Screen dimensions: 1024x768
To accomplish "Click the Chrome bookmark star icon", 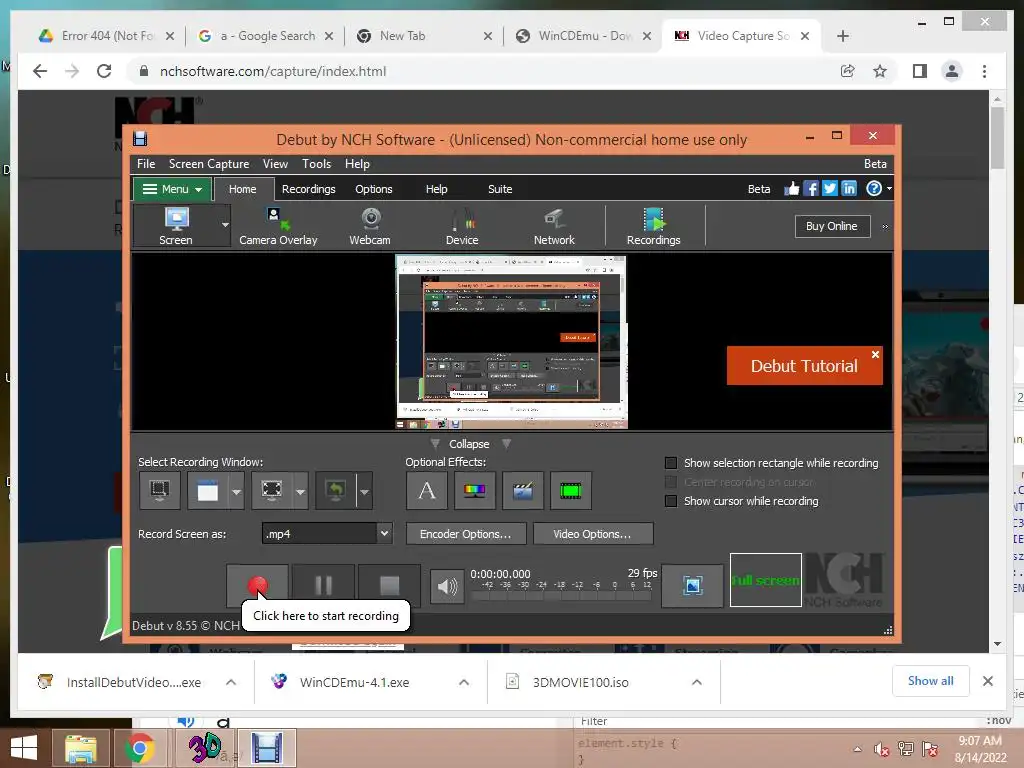I will point(880,71).
